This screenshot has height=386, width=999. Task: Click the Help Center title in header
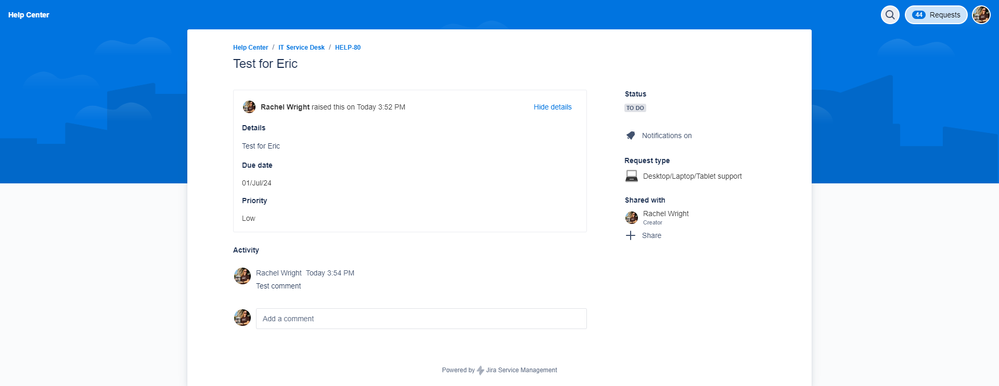point(29,15)
